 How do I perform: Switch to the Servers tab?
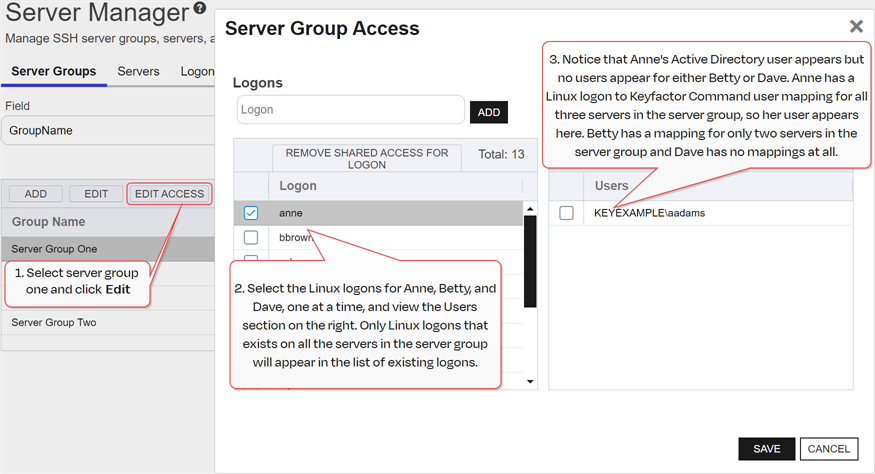[x=138, y=72]
